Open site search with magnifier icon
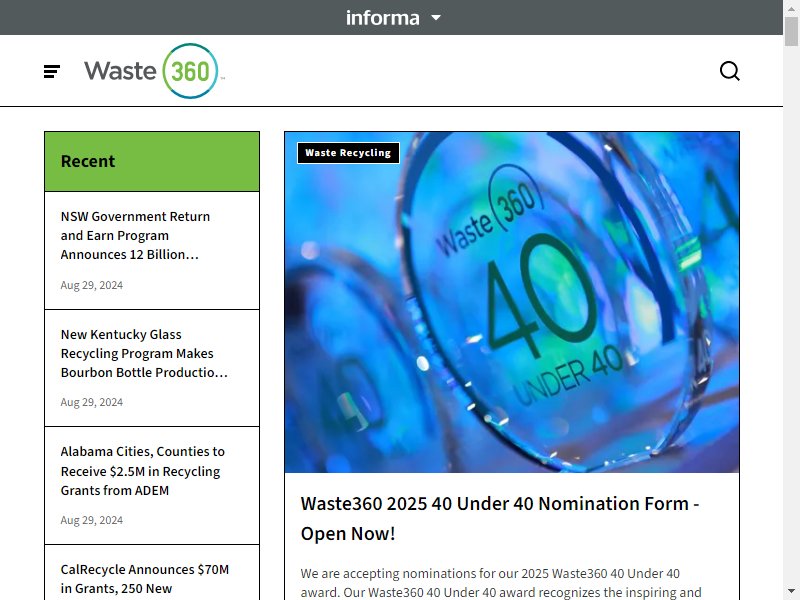 (x=730, y=71)
